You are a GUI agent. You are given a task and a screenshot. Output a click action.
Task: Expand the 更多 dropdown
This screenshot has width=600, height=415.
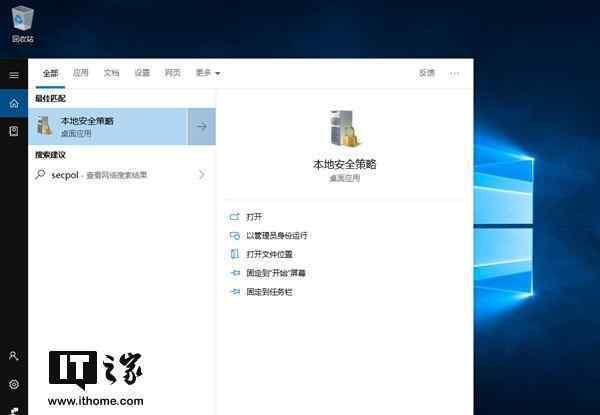tap(208, 73)
